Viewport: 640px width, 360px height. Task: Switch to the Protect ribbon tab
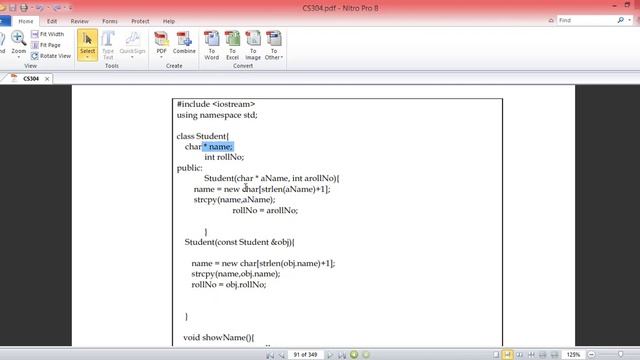[140, 21]
